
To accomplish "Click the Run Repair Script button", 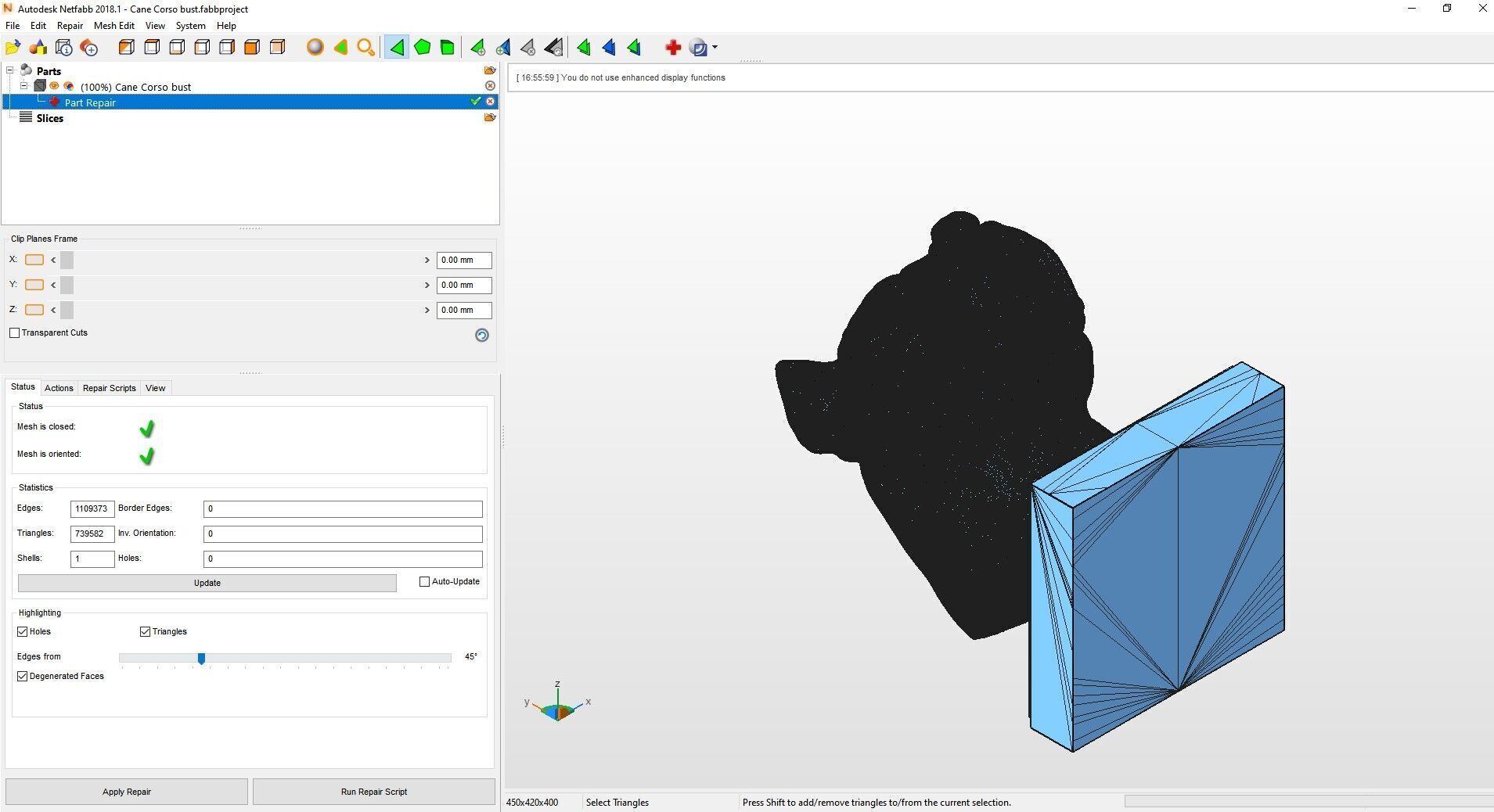I will click(374, 792).
